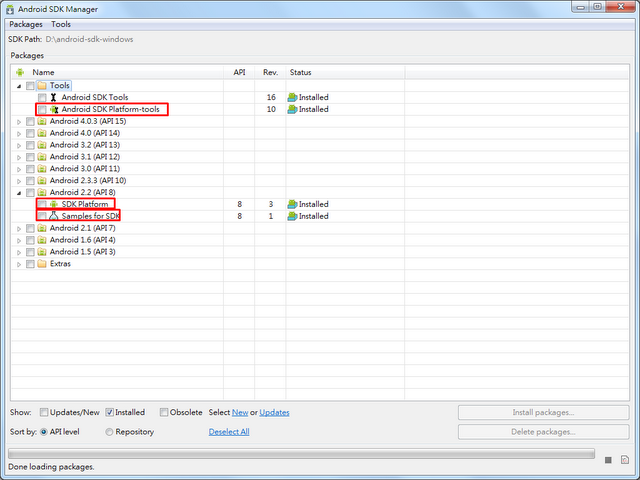Check the SDK Platform row checkbox
640x480 pixels.
(x=42, y=204)
